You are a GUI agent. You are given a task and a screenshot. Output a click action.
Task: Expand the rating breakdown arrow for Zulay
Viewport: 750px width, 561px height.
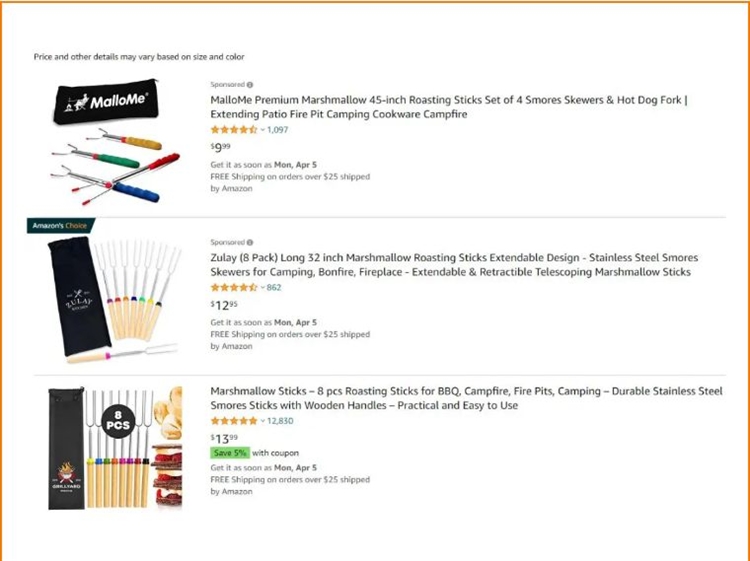pos(262,288)
